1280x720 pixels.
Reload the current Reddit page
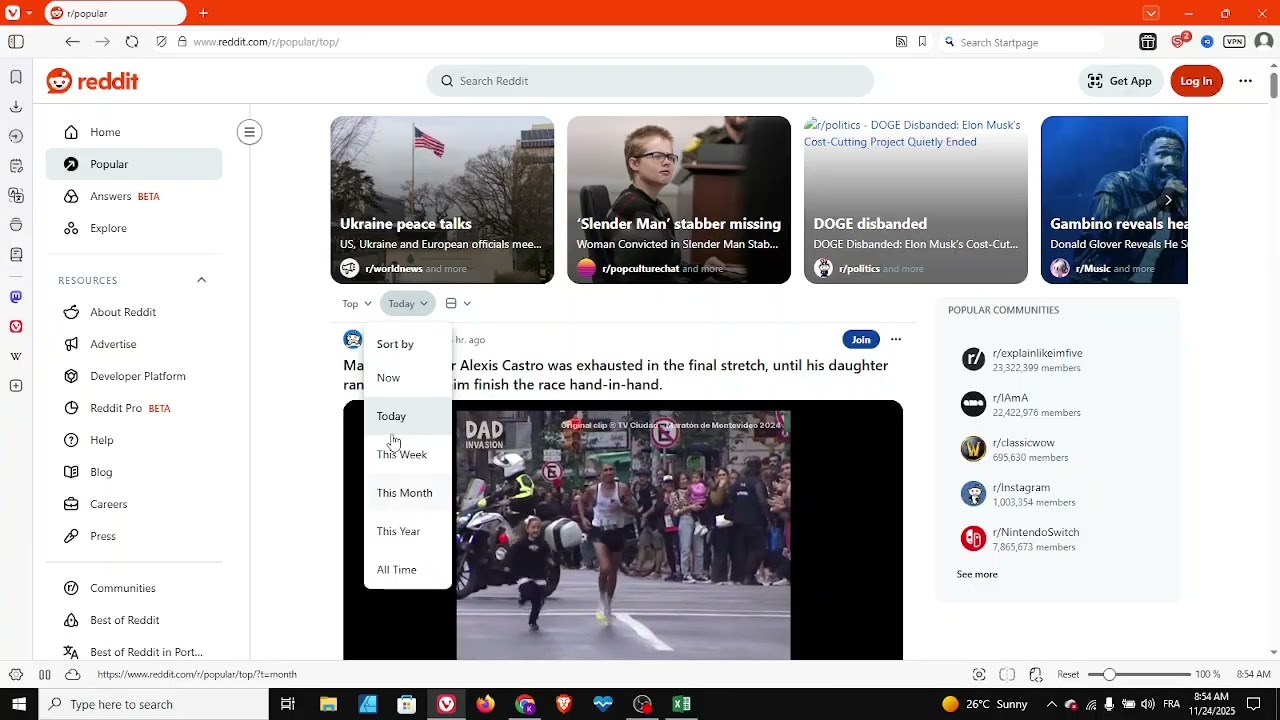click(132, 42)
